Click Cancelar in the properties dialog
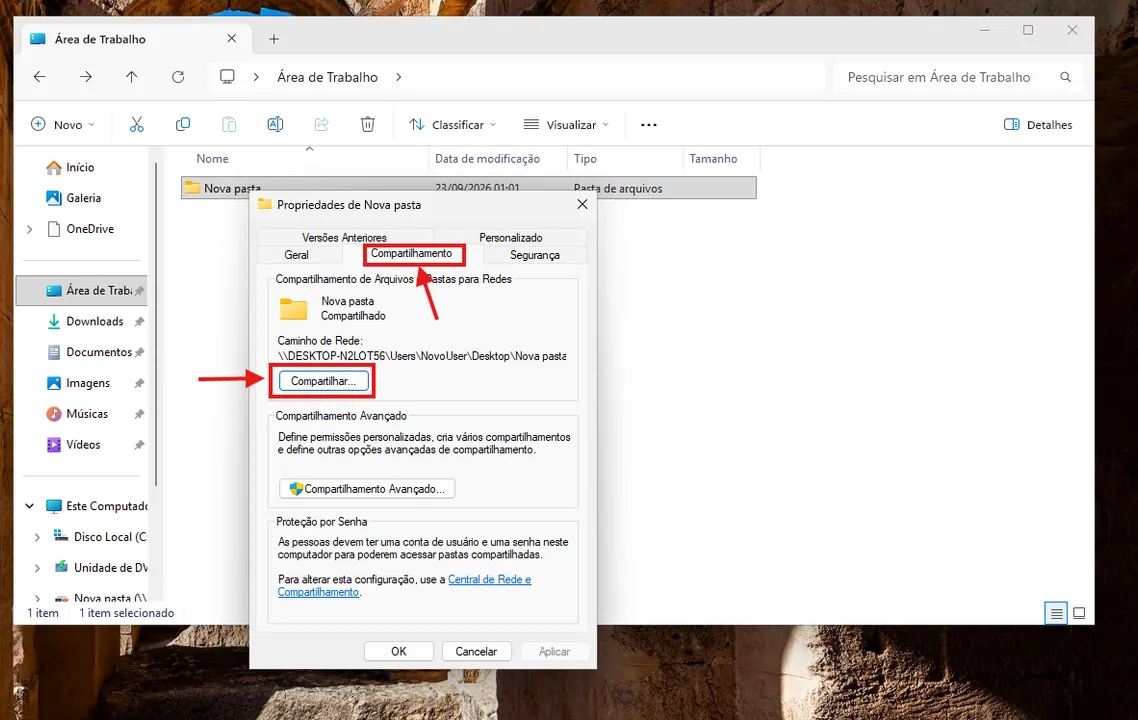 [476, 651]
